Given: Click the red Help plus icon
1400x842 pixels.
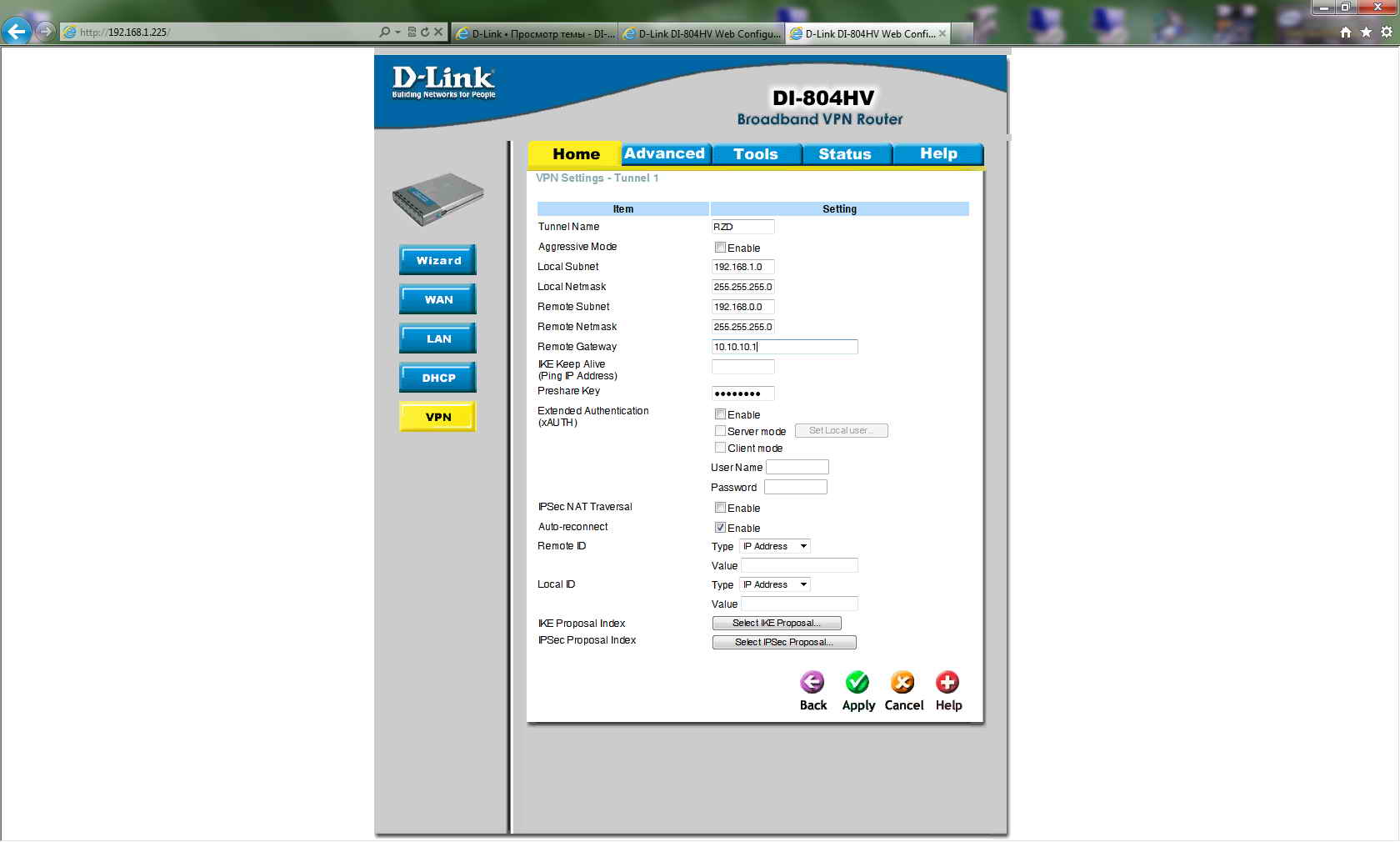Looking at the screenshot, I should coord(947,683).
